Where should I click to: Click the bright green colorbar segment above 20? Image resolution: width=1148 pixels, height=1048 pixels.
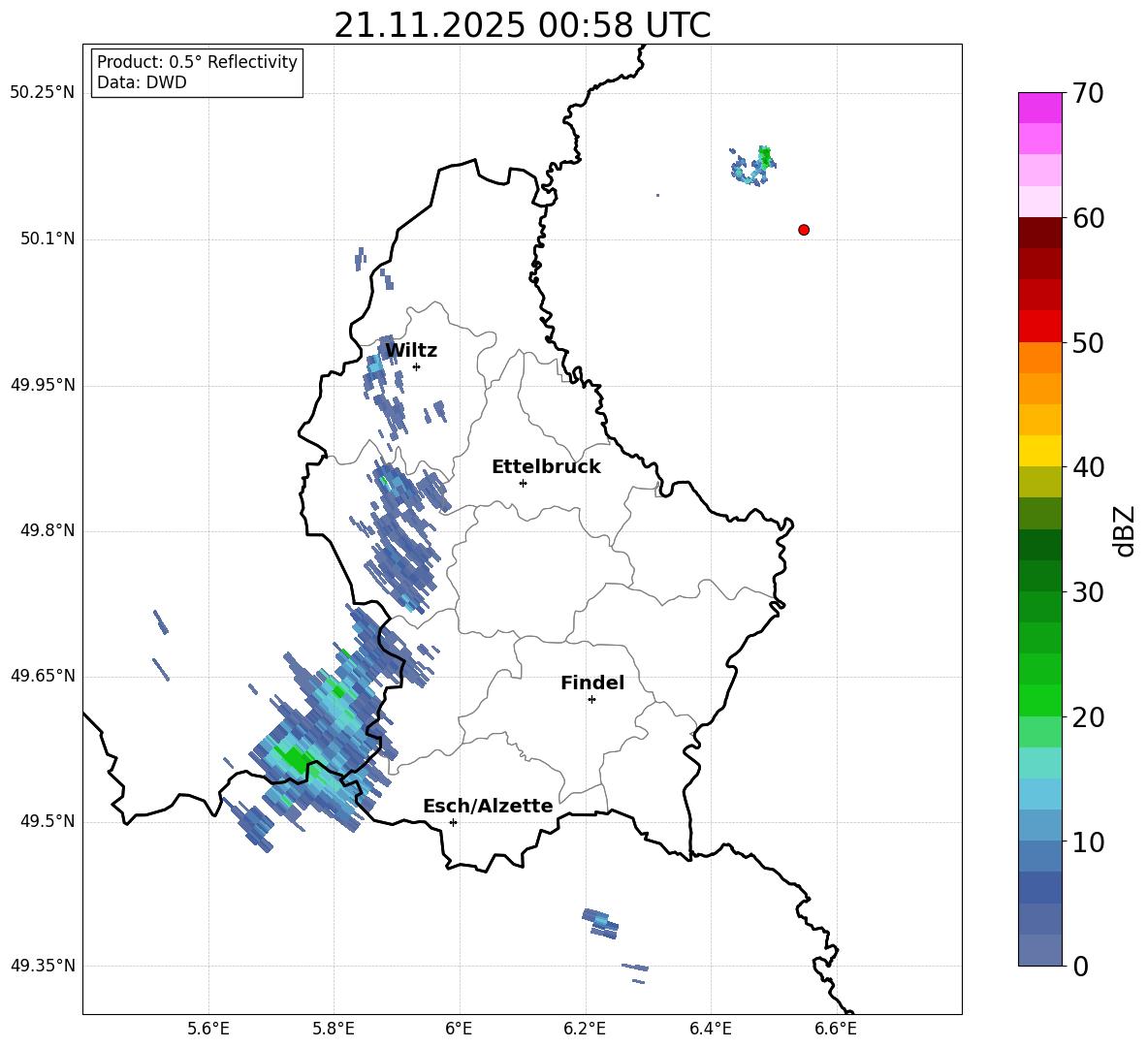coord(1039,700)
